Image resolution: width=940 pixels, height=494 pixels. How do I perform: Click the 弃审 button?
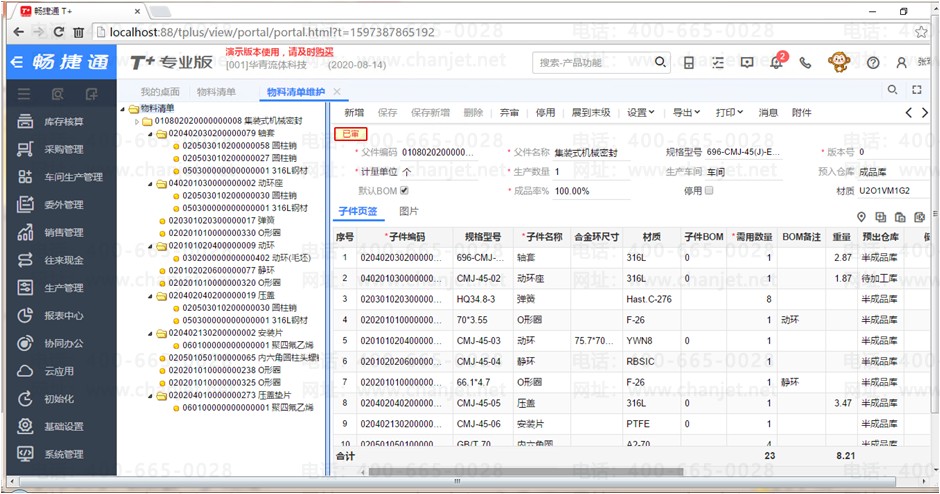pyautogui.click(x=509, y=113)
